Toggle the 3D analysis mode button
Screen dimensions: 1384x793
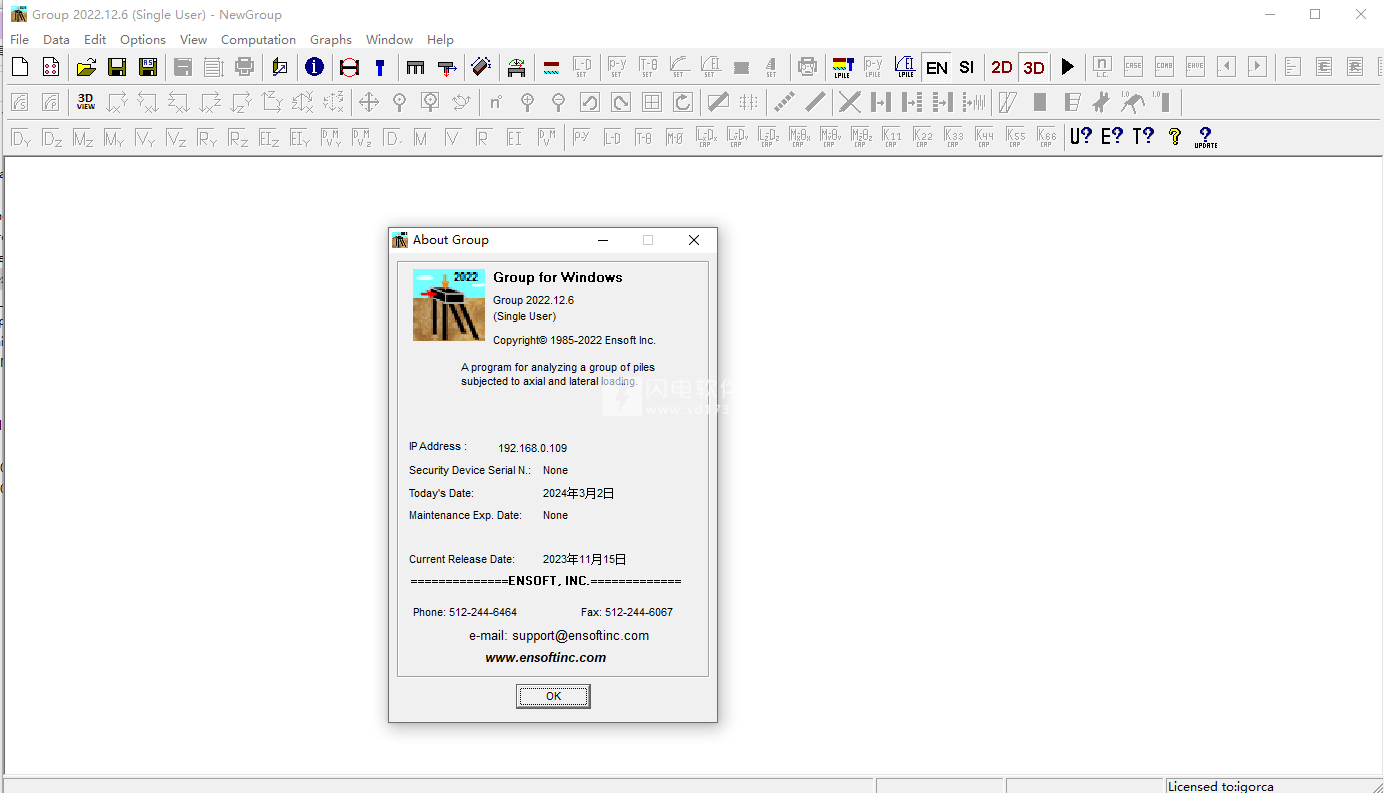click(1034, 67)
